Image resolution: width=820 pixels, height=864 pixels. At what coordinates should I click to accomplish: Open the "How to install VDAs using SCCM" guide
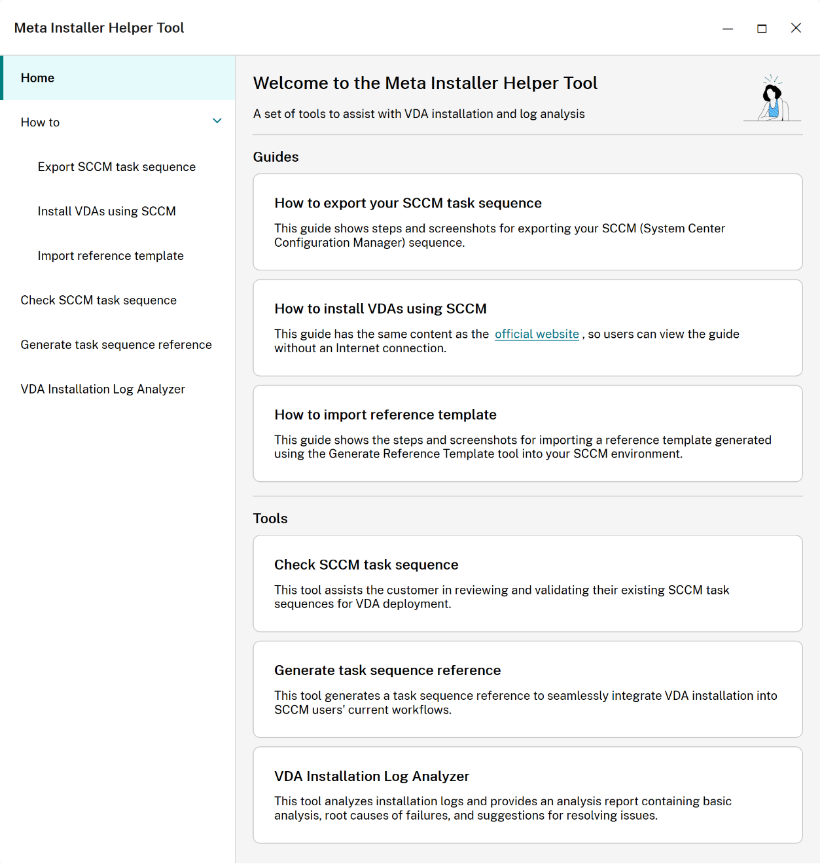pyautogui.click(x=527, y=325)
